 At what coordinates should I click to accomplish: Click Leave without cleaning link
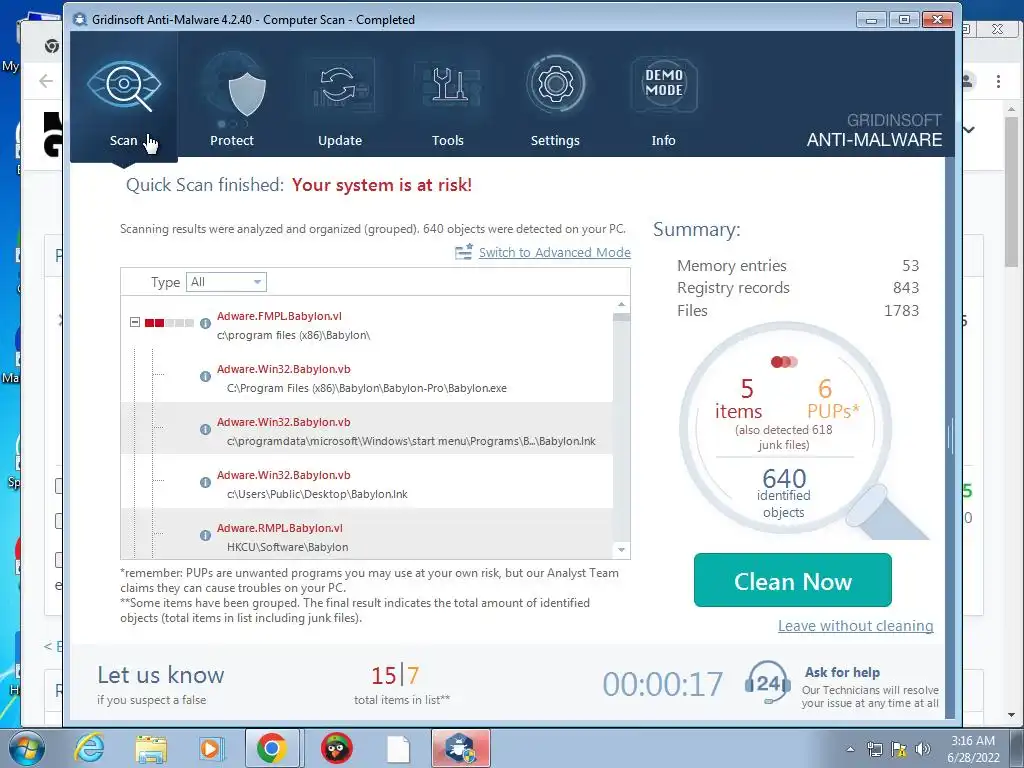[x=856, y=626]
